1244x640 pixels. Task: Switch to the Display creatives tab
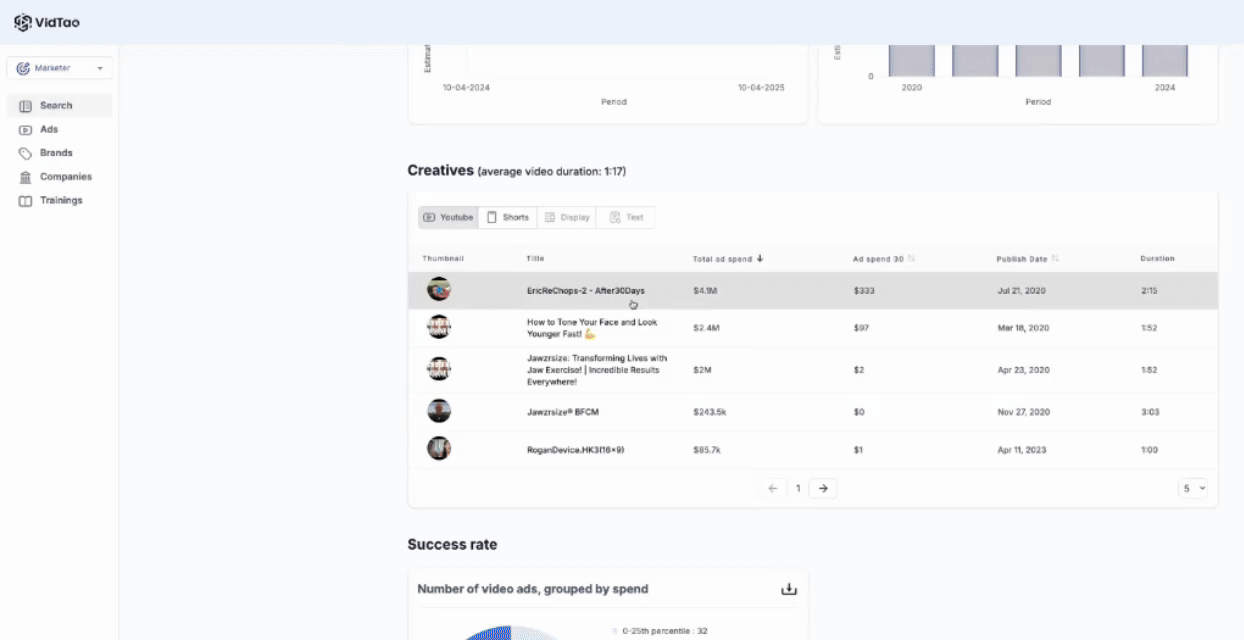click(x=566, y=217)
